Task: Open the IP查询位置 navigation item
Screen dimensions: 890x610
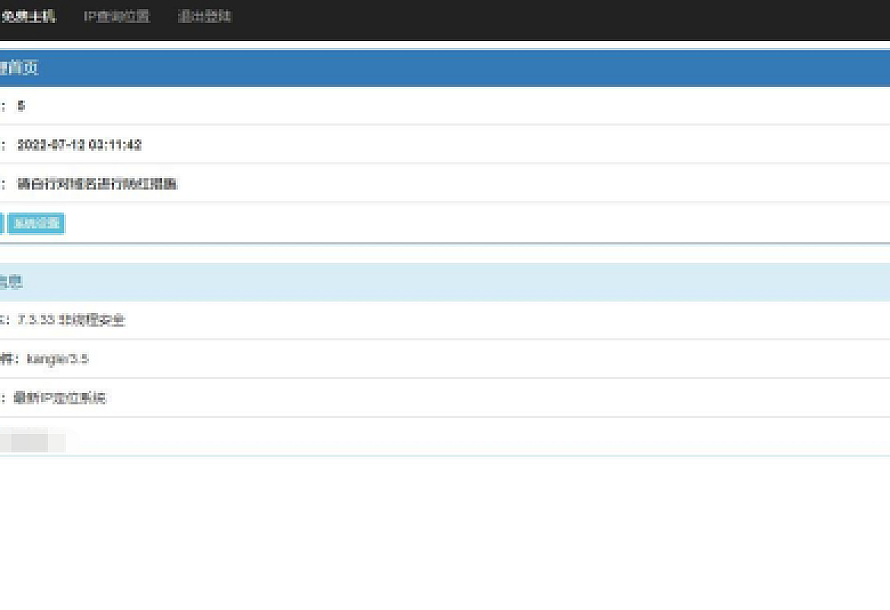Action: [116, 17]
